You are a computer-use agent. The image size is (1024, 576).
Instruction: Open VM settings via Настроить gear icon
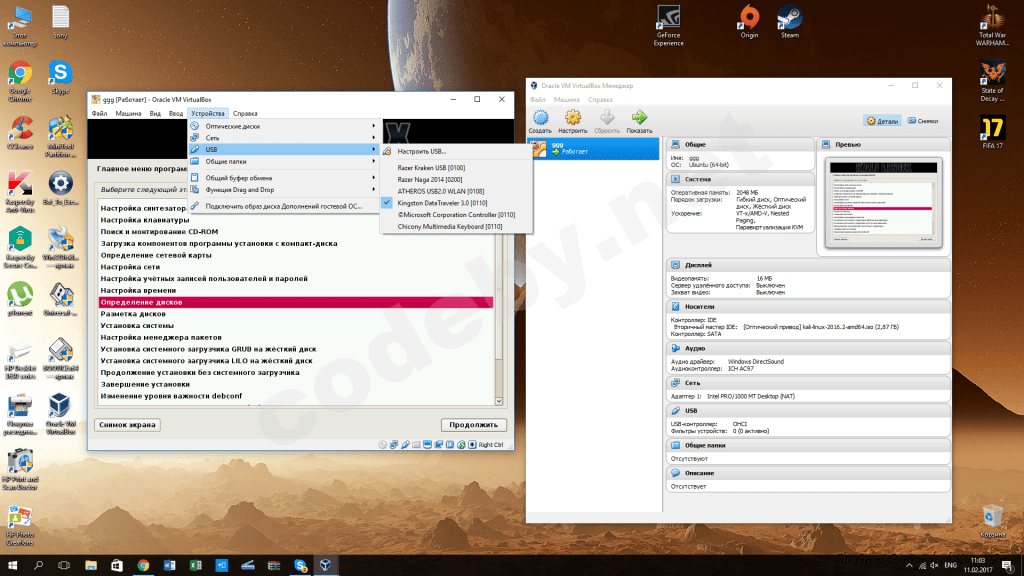tap(573, 120)
